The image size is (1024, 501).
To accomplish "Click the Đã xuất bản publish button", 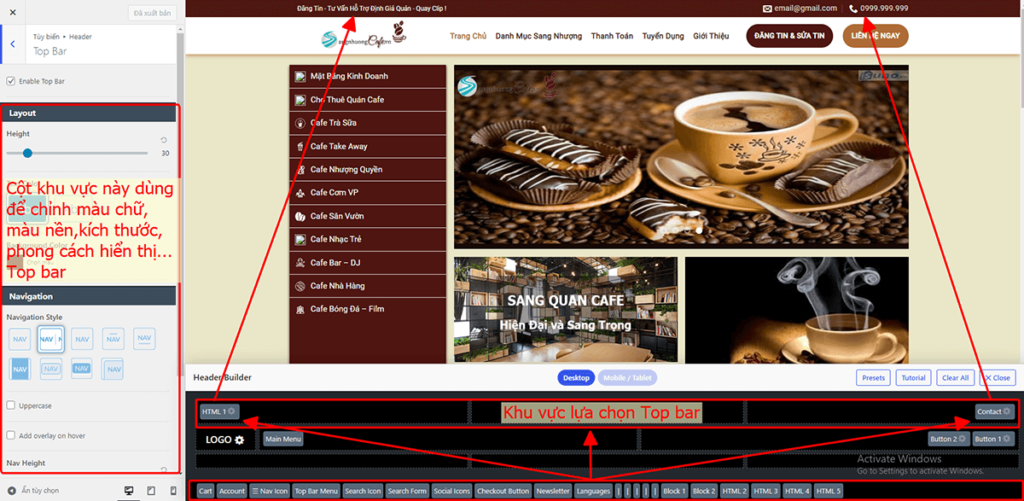I will pyautogui.click(x=152, y=12).
